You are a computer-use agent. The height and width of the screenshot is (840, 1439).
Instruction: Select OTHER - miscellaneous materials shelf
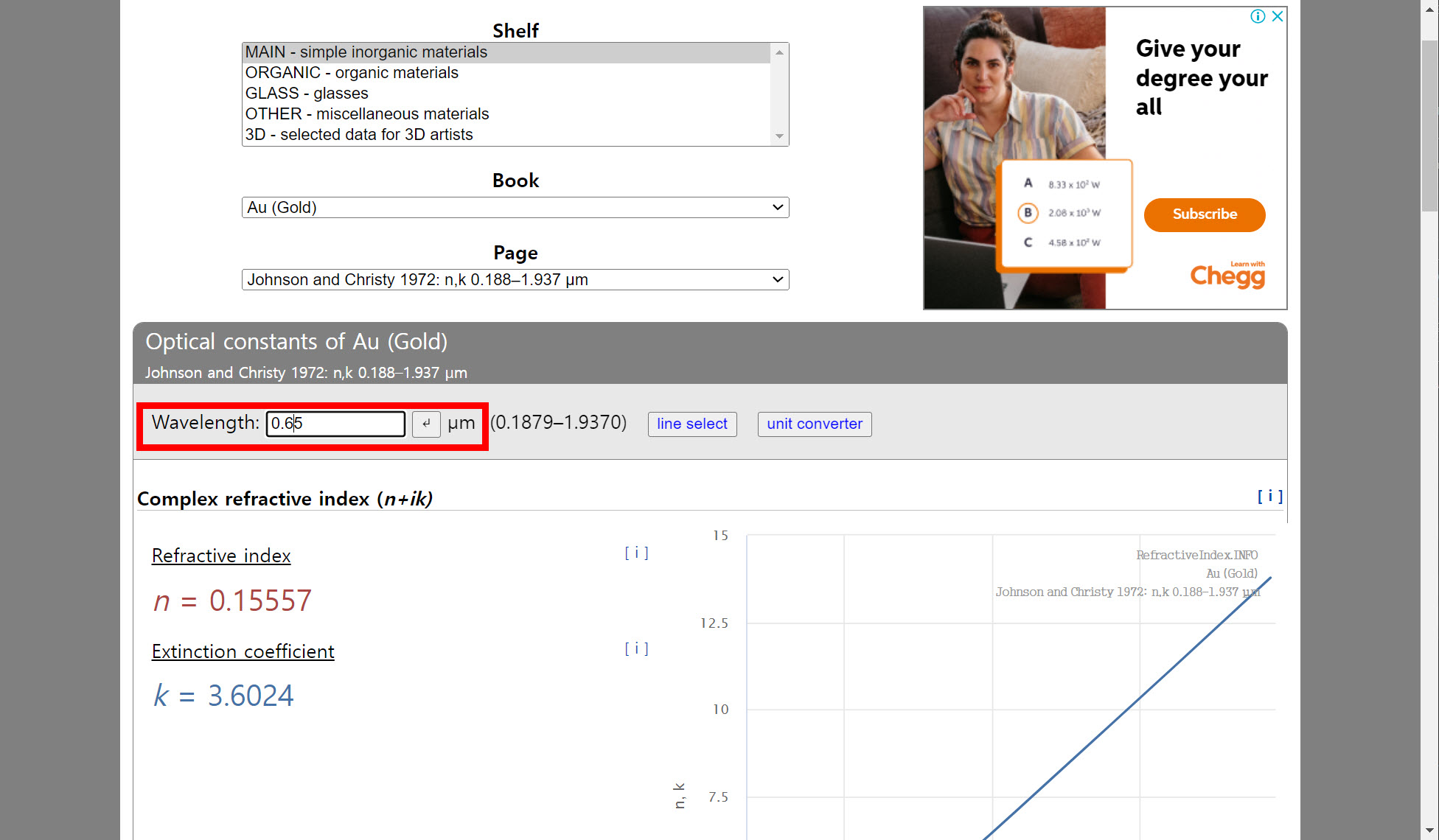367,114
